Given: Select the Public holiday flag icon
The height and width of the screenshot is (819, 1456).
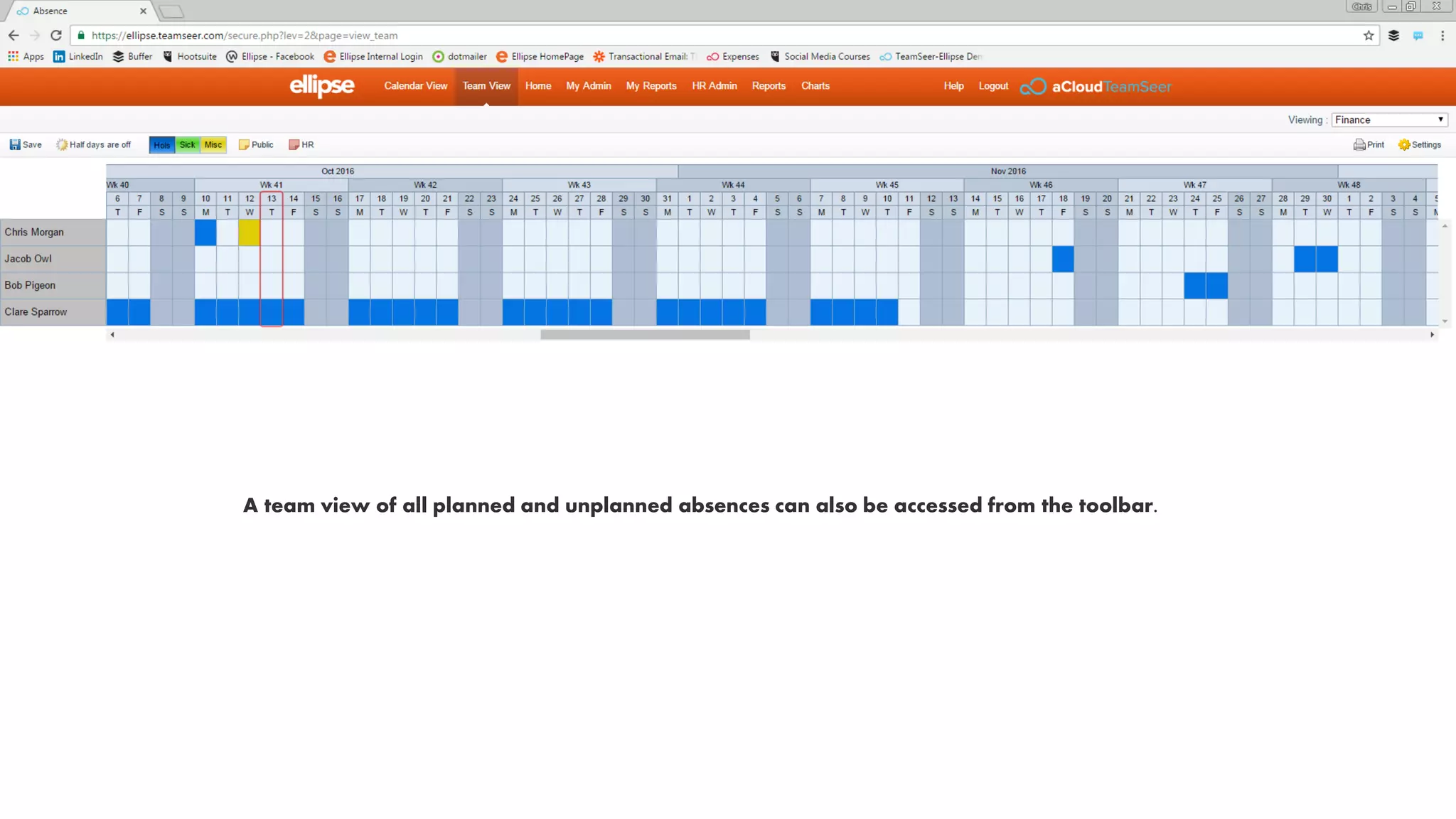Looking at the screenshot, I should click(x=244, y=145).
